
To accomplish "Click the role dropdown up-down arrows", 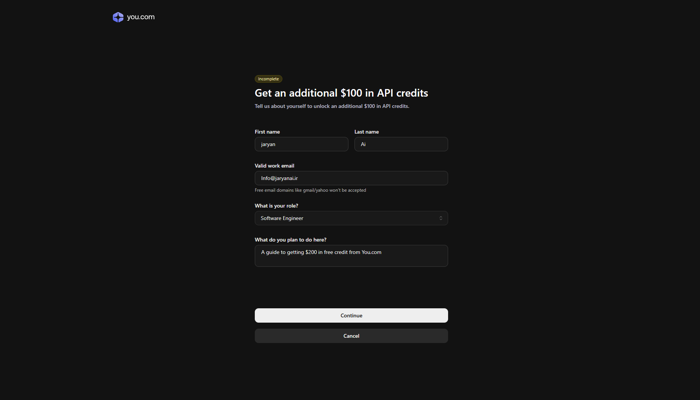I will (441, 218).
